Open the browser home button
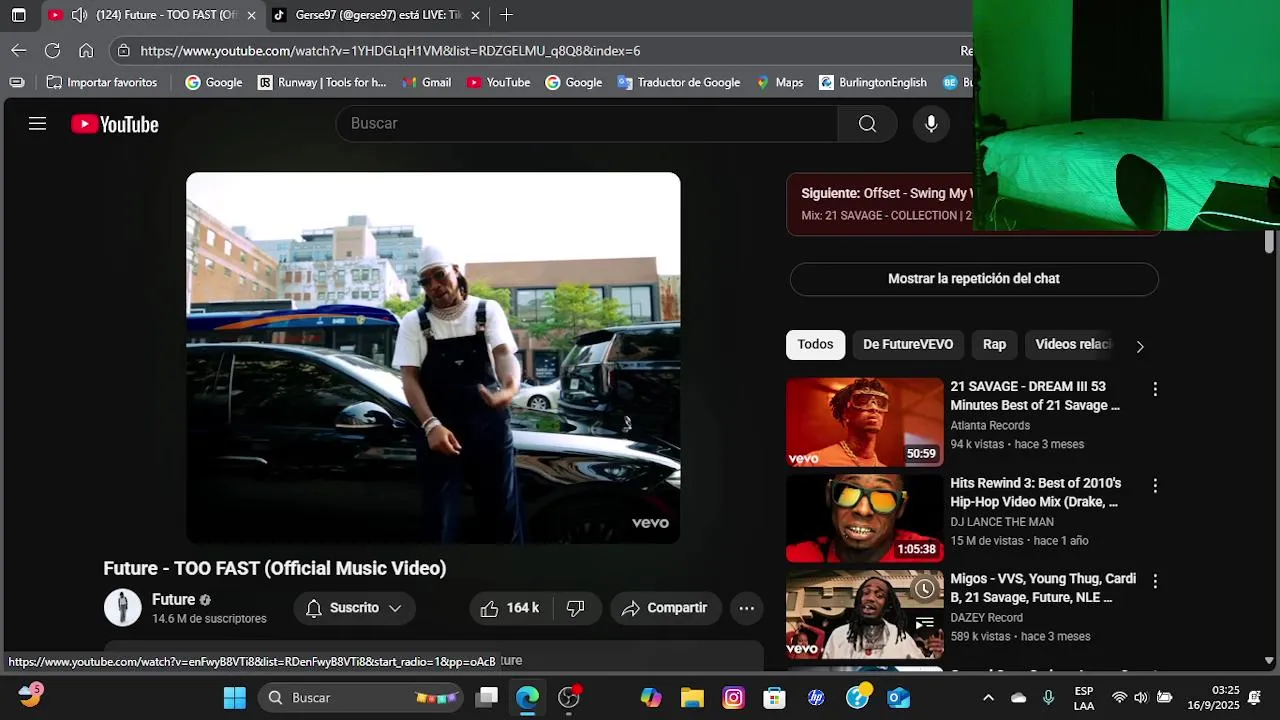This screenshot has width=1280, height=720. 86,50
